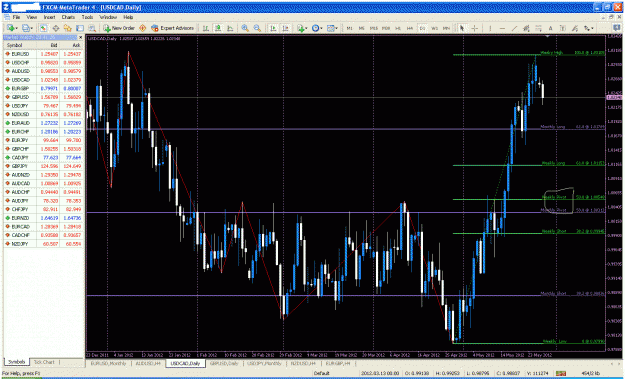Viewport: 625px width, 379px height.
Task: Select EURUSD row in Market Watch
Action: pos(43,54)
